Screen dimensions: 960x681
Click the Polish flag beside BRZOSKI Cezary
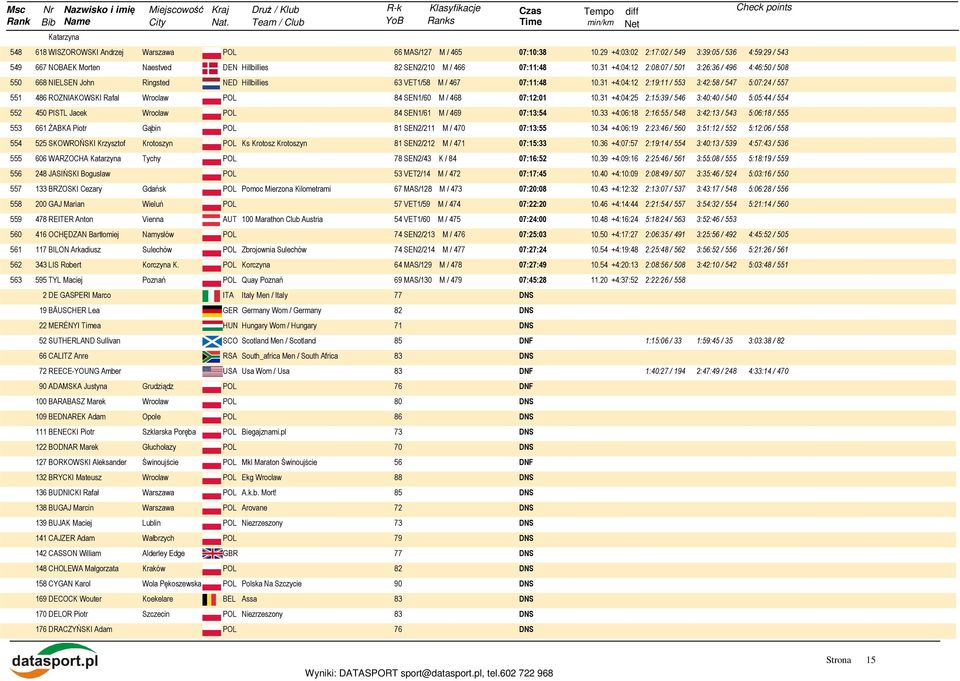pos(211,190)
